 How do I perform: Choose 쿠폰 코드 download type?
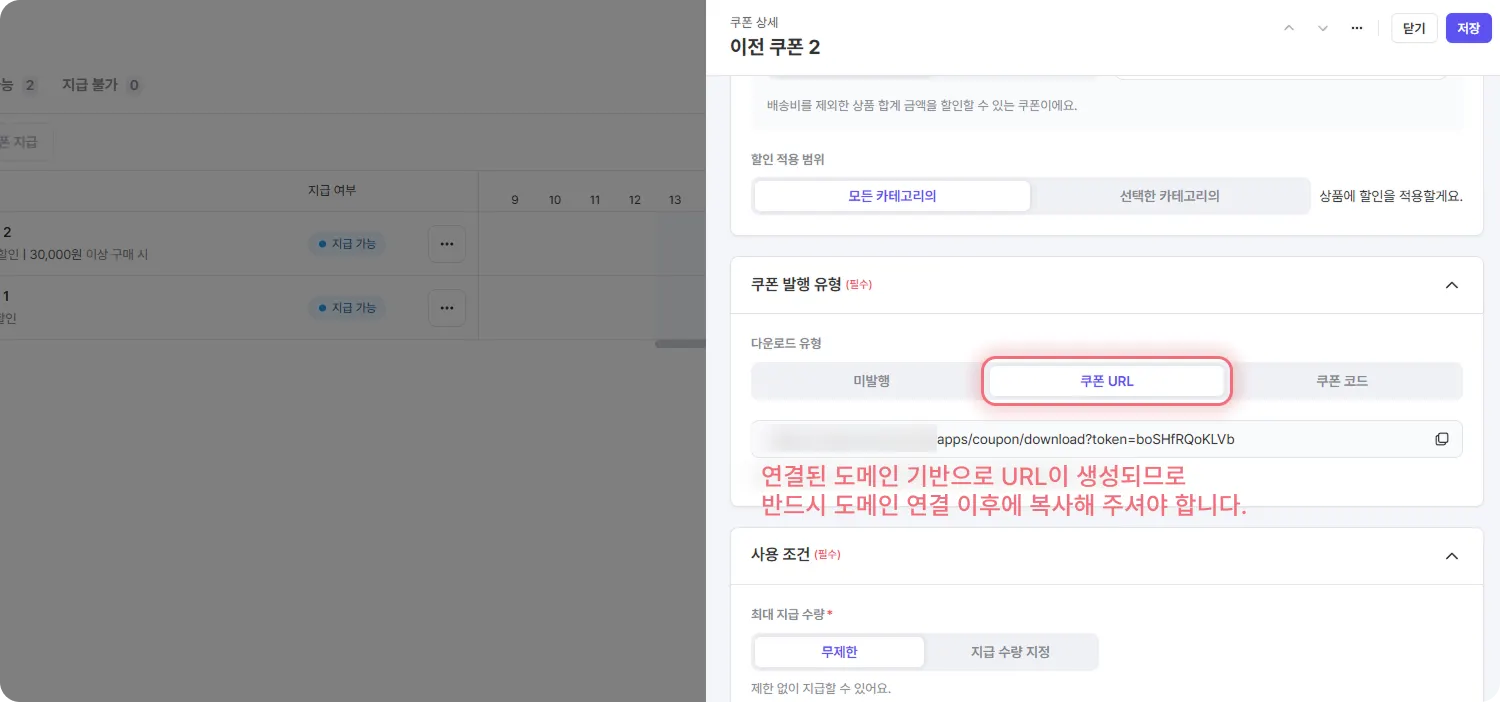tap(1342, 381)
